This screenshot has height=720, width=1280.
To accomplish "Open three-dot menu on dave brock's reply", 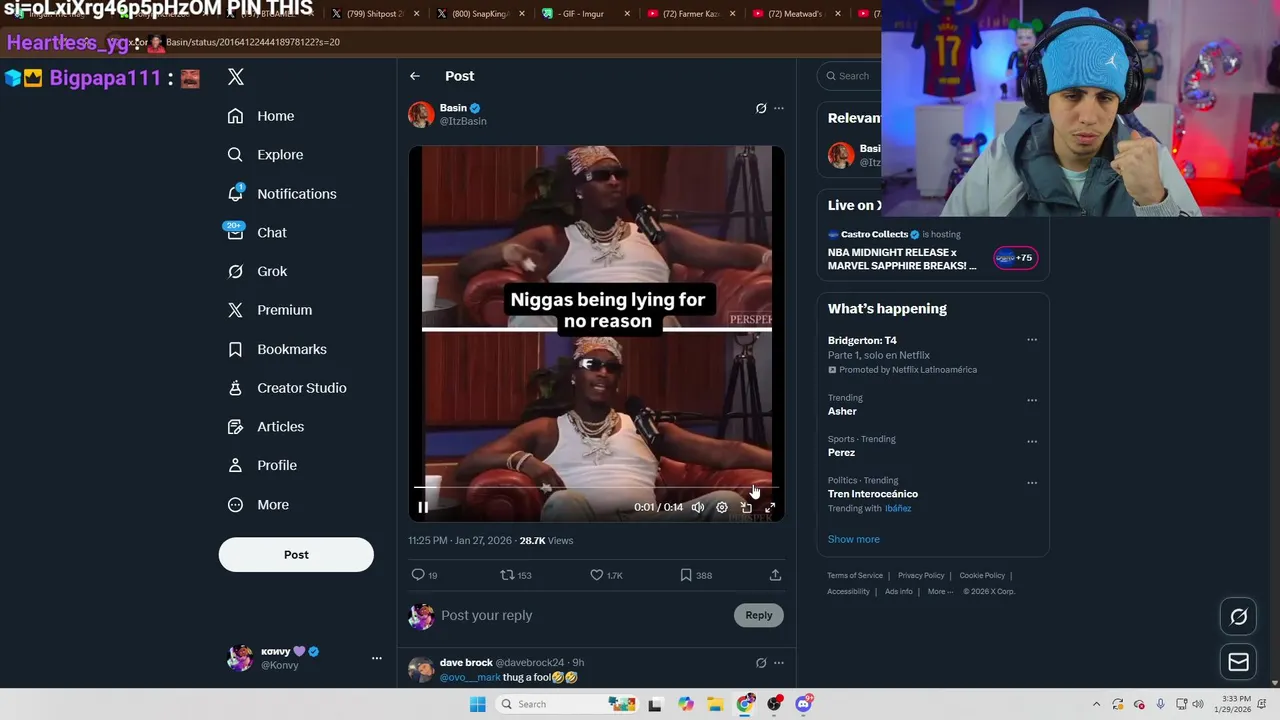I will pyautogui.click(x=779, y=663).
